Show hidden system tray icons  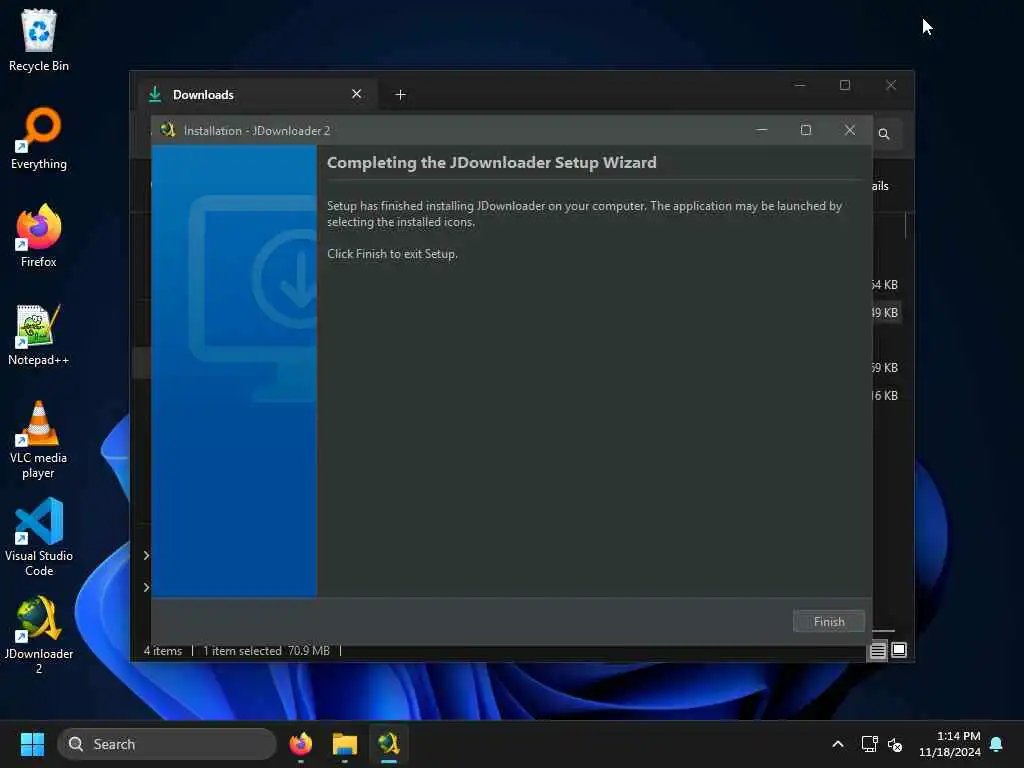[x=838, y=744]
